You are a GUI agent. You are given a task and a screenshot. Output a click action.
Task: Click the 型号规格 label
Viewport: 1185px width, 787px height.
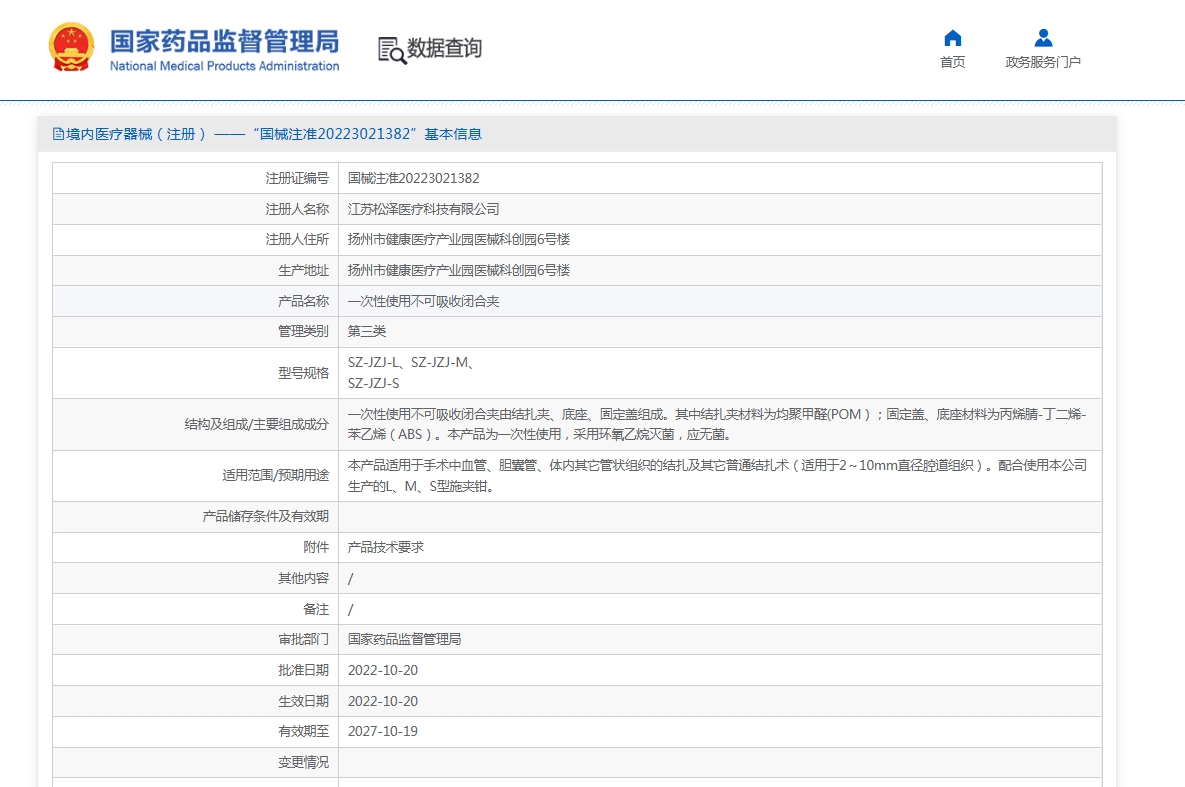[x=303, y=373]
